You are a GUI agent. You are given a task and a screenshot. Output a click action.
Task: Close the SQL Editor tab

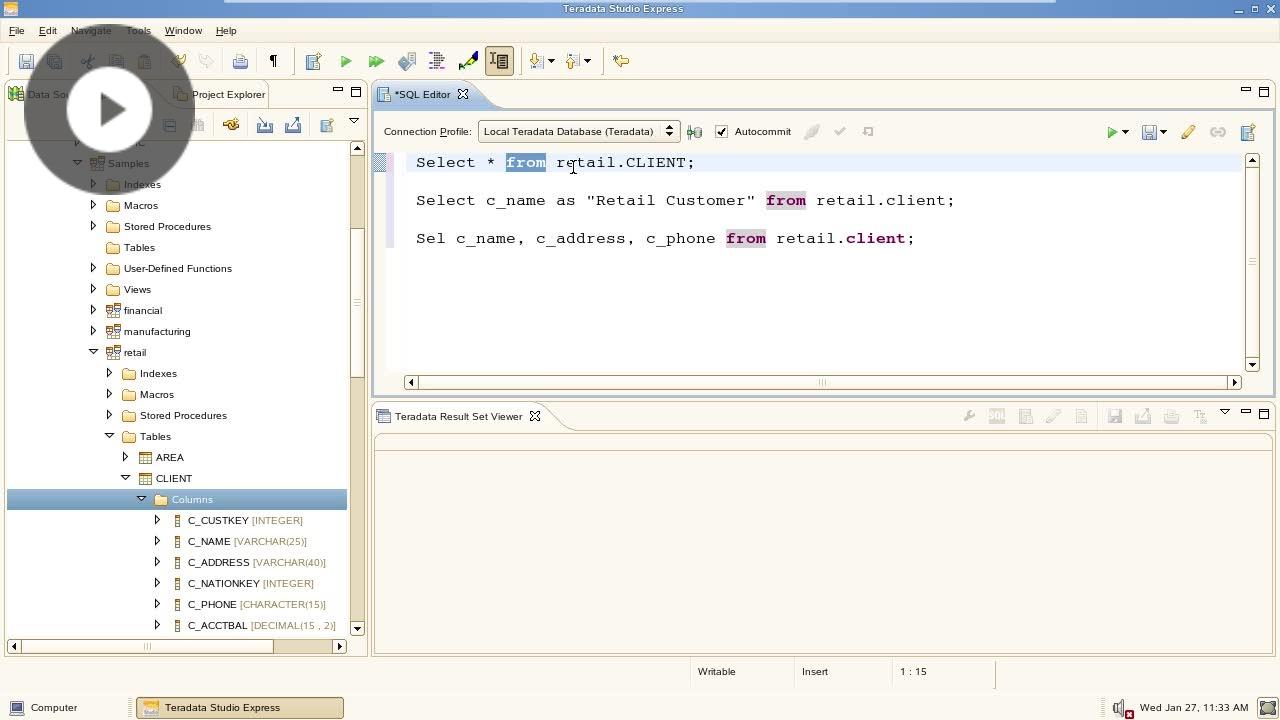click(463, 94)
